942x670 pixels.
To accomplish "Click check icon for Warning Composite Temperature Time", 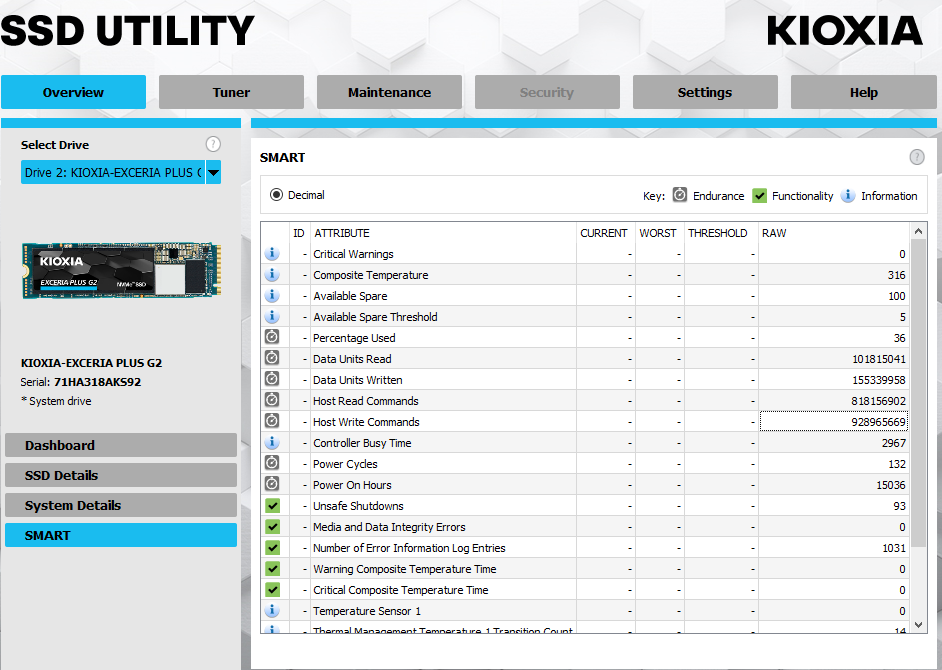I will click(x=272, y=568).
